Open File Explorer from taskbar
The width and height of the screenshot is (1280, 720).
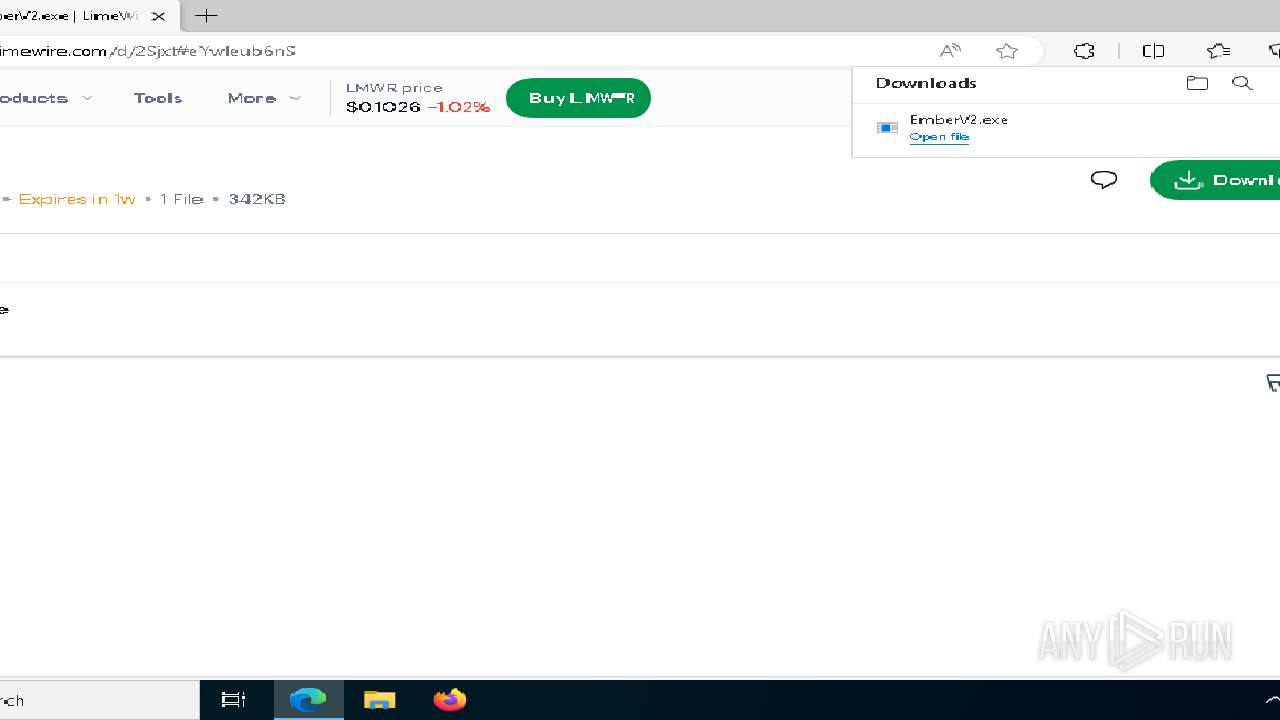pos(379,700)
